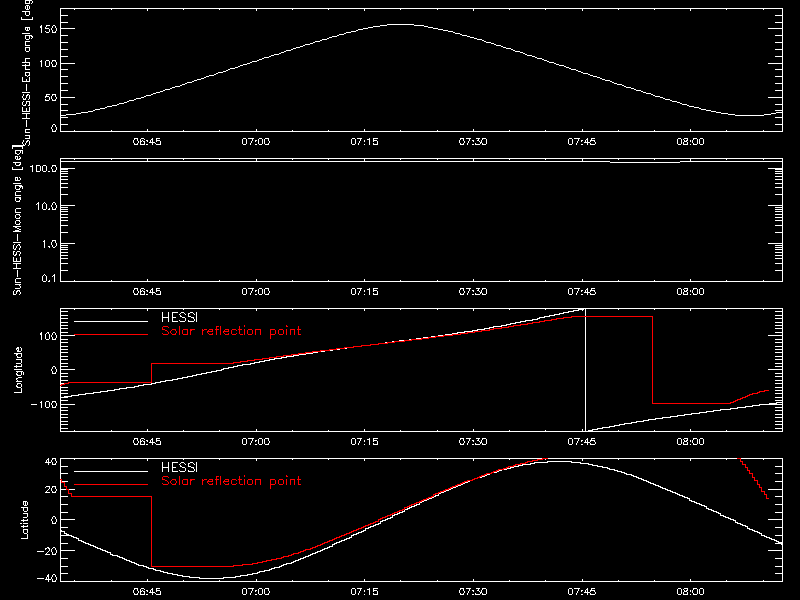Click Solar reflection point legend in Latitude plot
Image resolution: width=800 pixels, height=600 pixels.
click(x=231, y=481)
